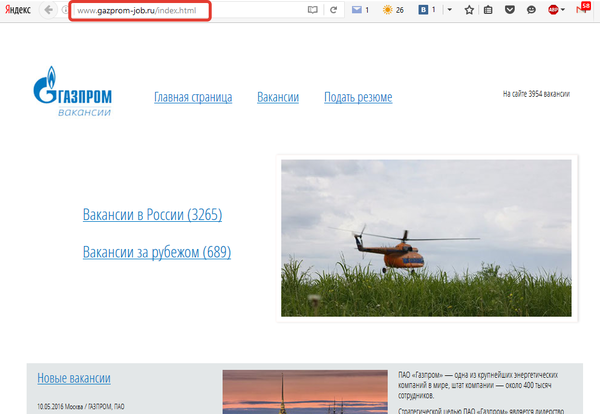Go back with the browser arrow
Screen dimensions: 600x414
click(48, 10)
